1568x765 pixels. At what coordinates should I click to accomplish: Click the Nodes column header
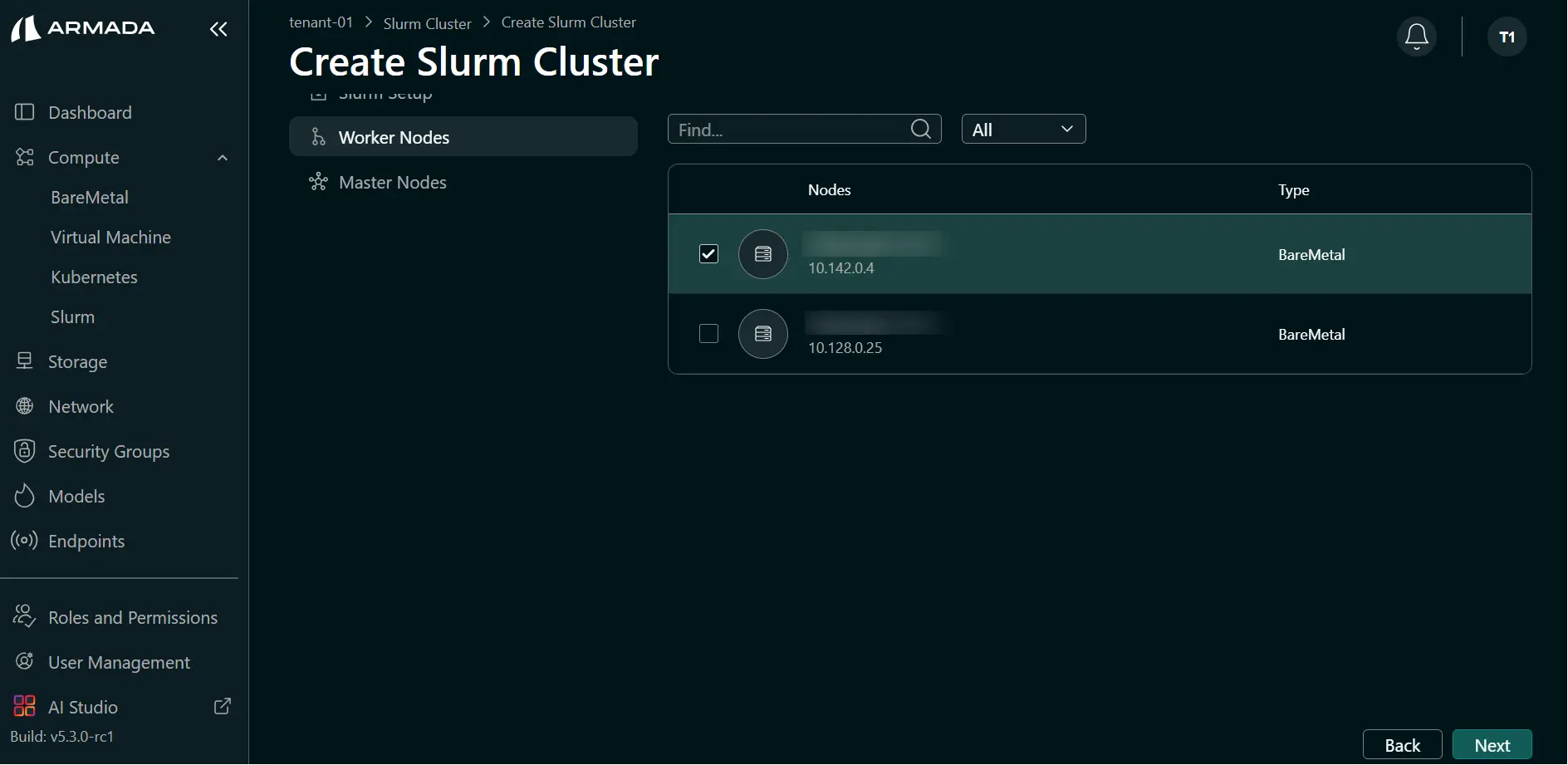coord(829,189)
